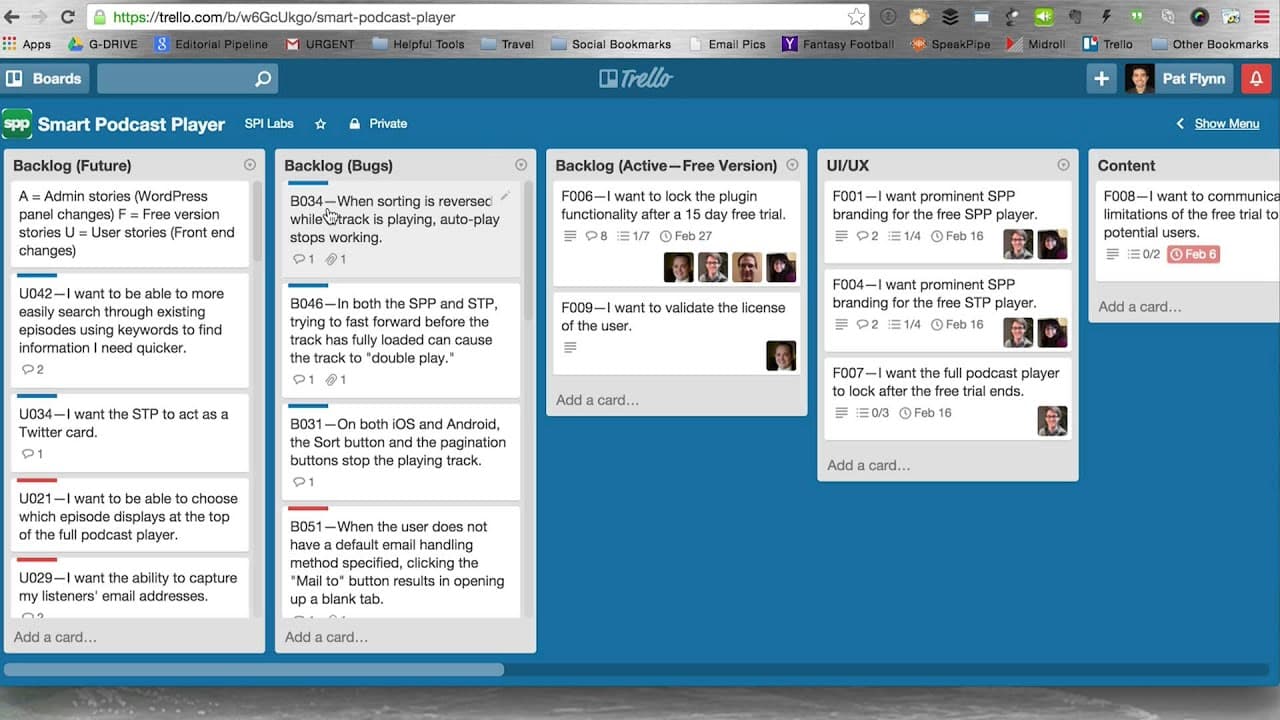Image resolution: width=1280 pixels, height=720 pixels.
Task: Open Apps shortcut in bookmarks bar
Action: click(27, 44)
